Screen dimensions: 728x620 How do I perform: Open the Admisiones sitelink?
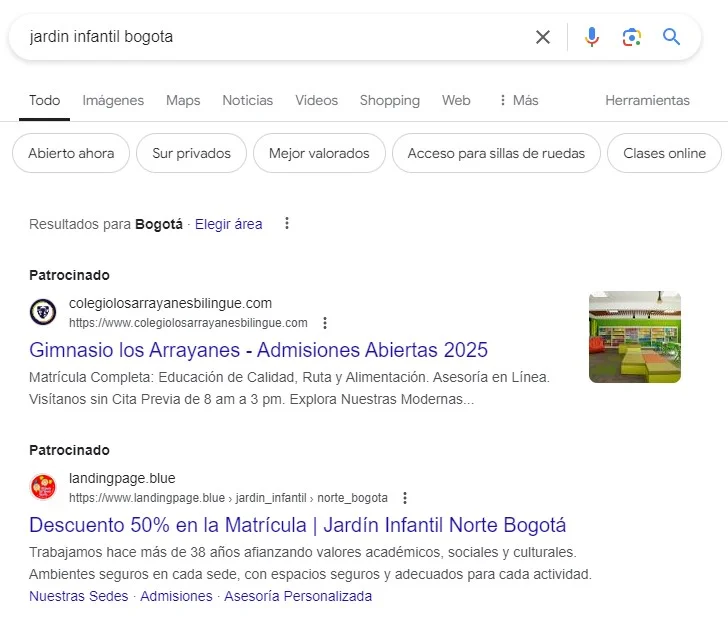click(176, 596)
